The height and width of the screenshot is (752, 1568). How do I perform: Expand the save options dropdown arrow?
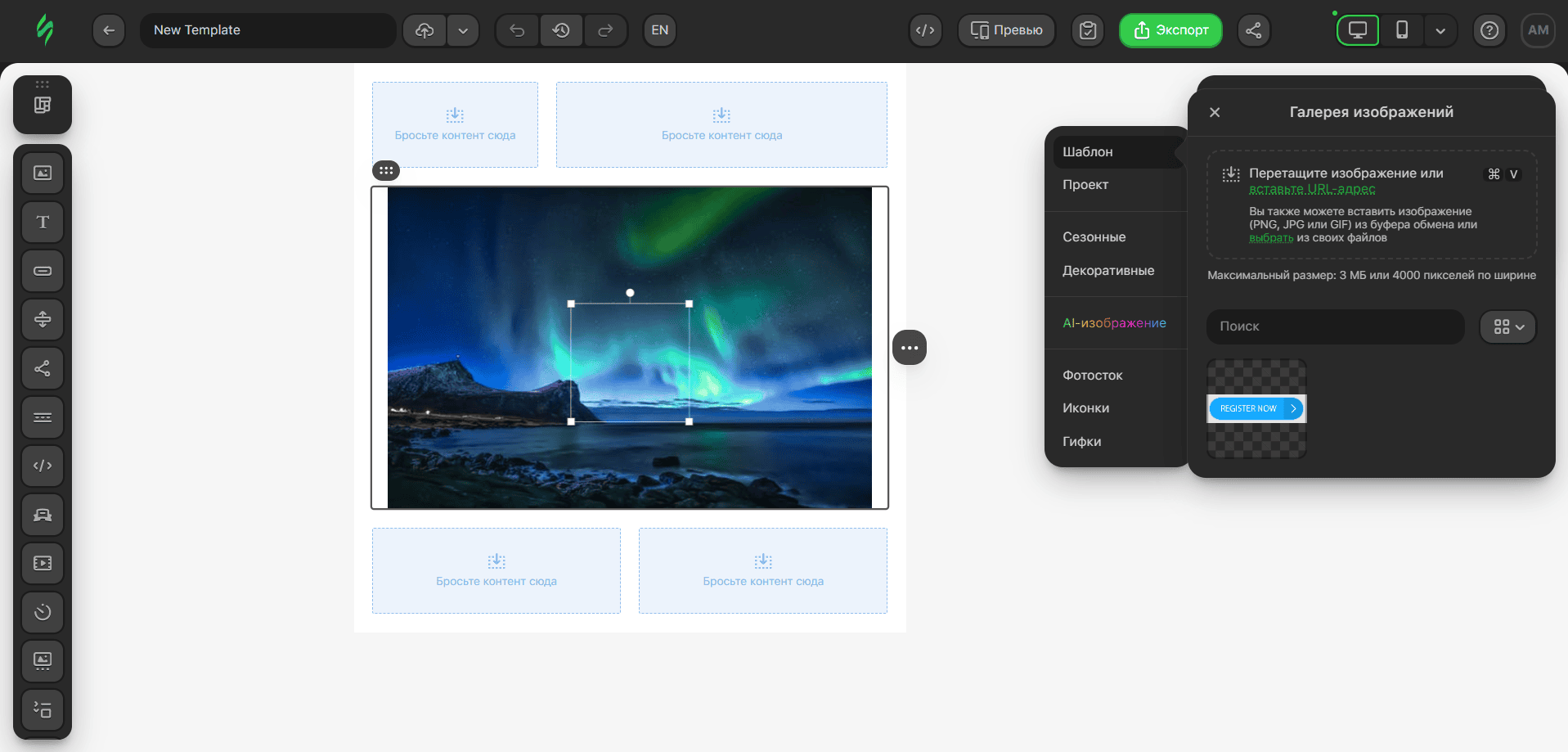463,30
